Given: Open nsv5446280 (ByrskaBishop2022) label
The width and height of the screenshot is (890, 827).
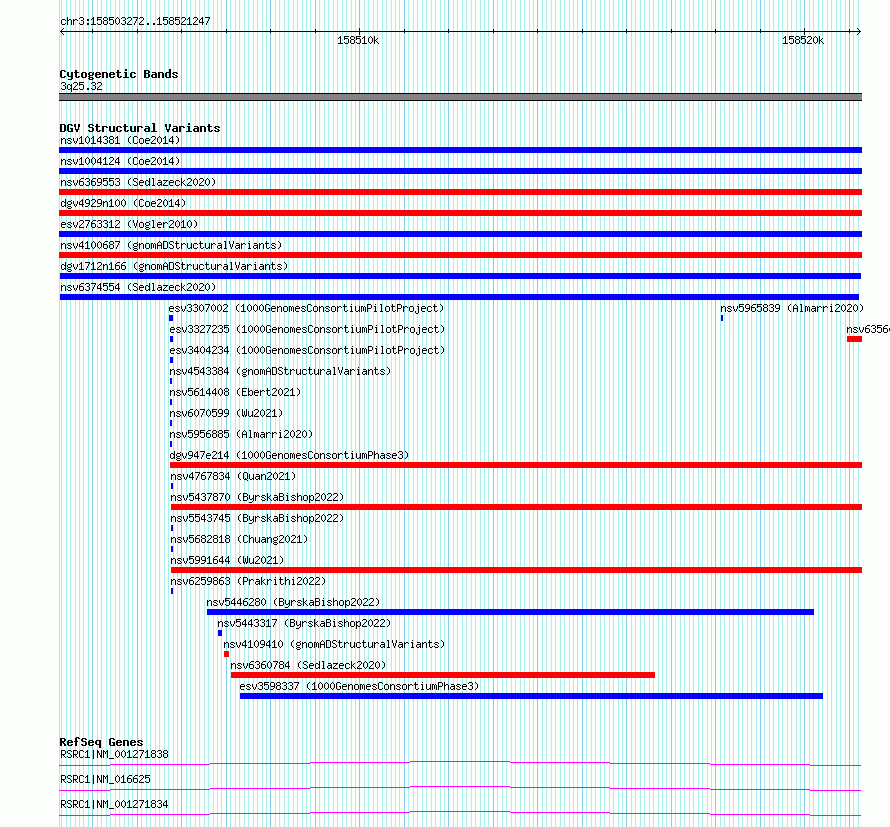Looking at the screenshot, I should tap(293, 602).
